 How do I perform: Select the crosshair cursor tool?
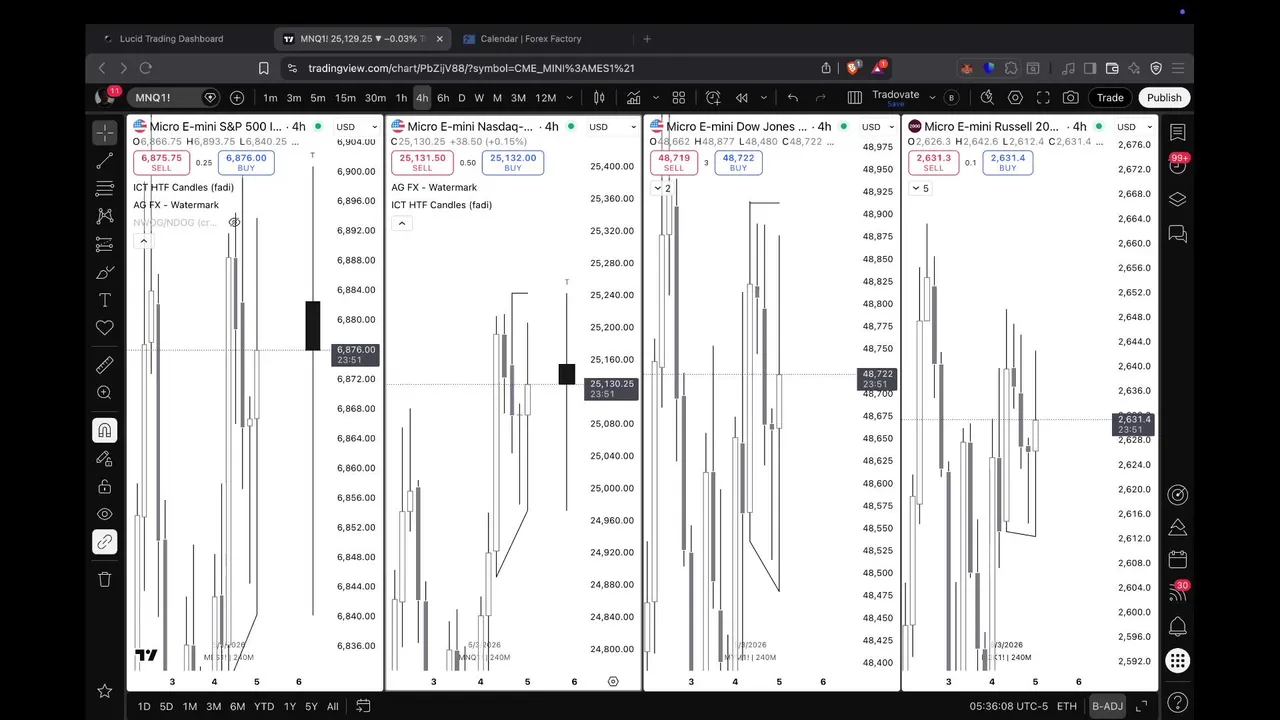tap(105, 133)
